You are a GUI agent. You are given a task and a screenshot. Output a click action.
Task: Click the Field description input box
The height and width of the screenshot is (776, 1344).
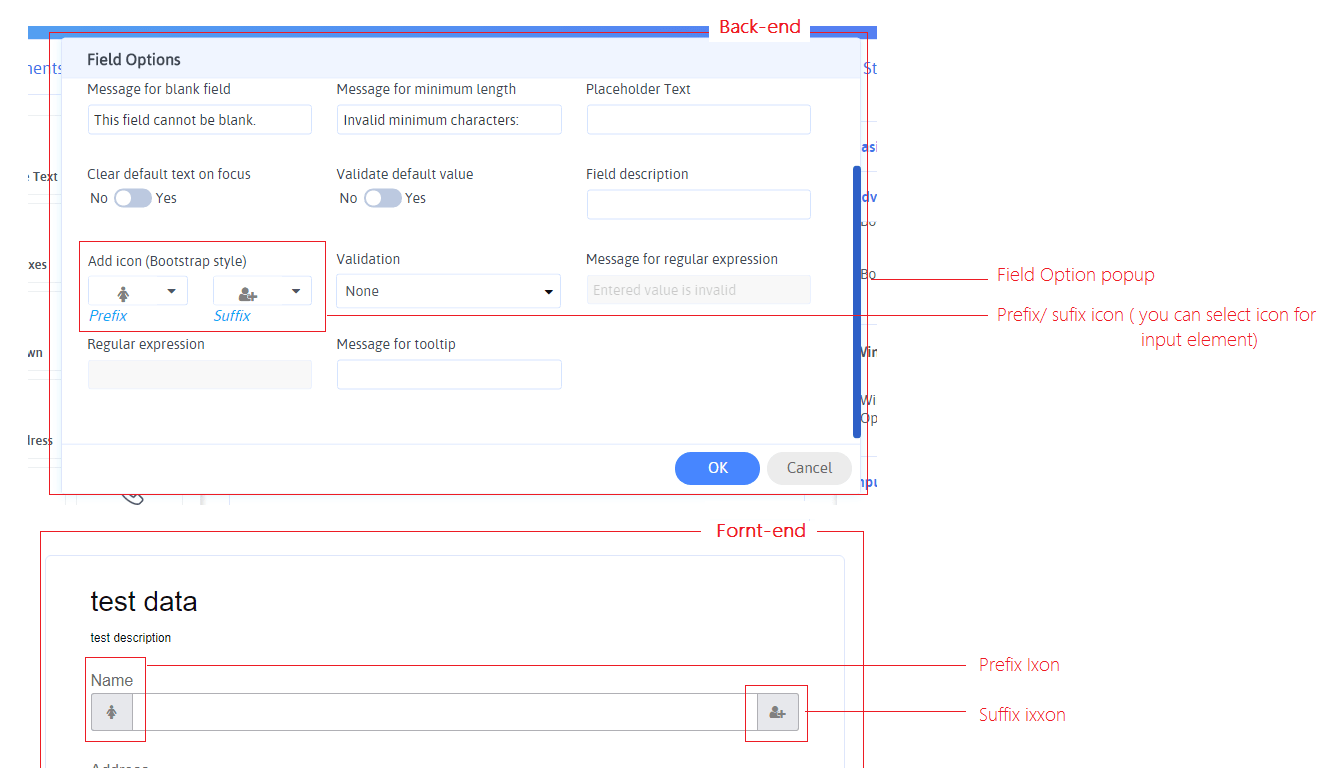coord(698,204)
